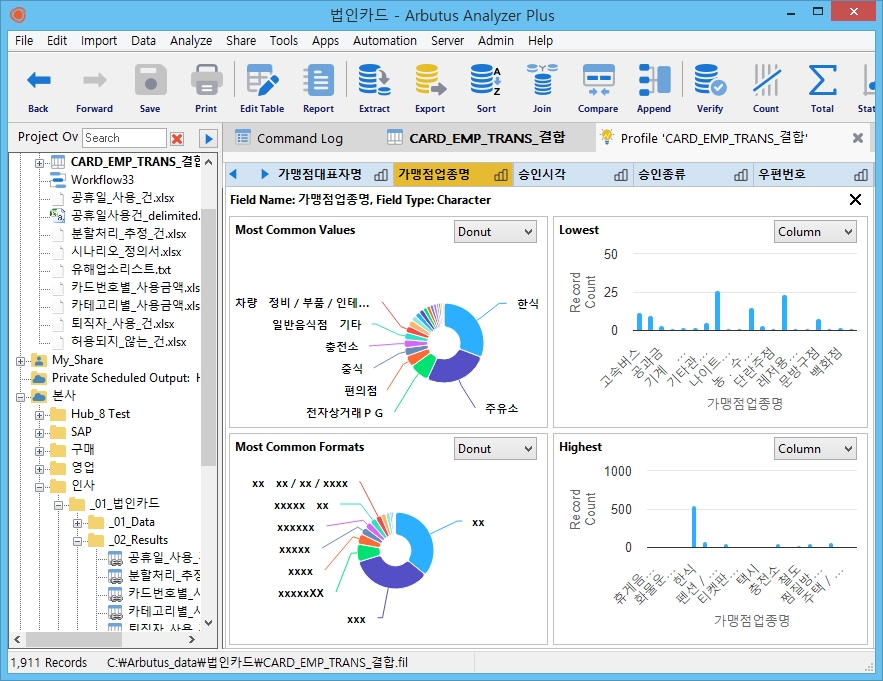The width and height of the screenshot is (883, 681).
Task: Expand the SAP folder
Action: coord(39,433)
